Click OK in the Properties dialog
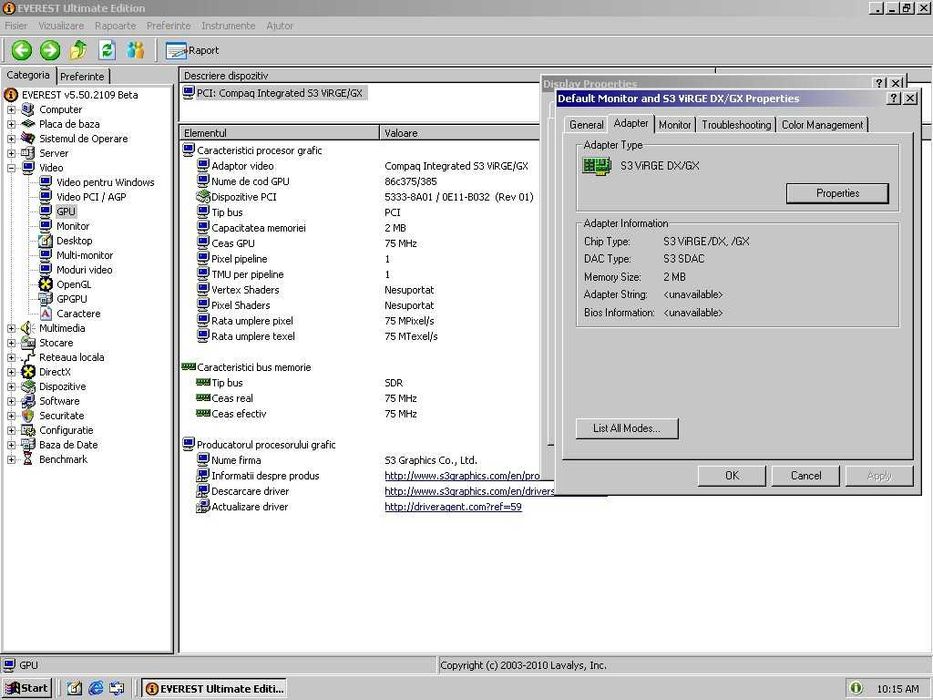This screenshot has width=933, height=700. click(x=732, y=476)
